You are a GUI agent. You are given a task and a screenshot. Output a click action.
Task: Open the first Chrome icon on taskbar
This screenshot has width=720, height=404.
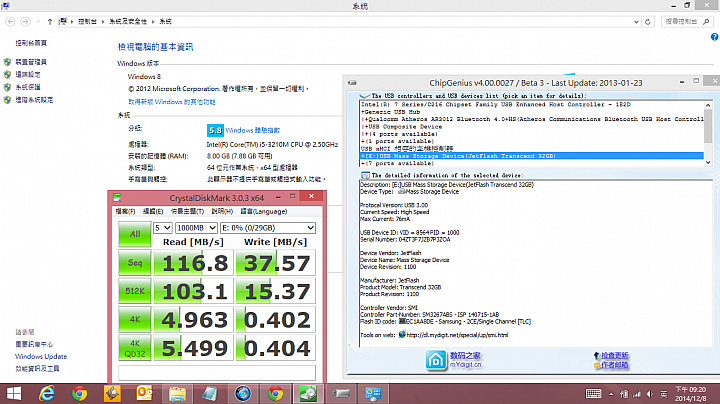tap(79, 393)
